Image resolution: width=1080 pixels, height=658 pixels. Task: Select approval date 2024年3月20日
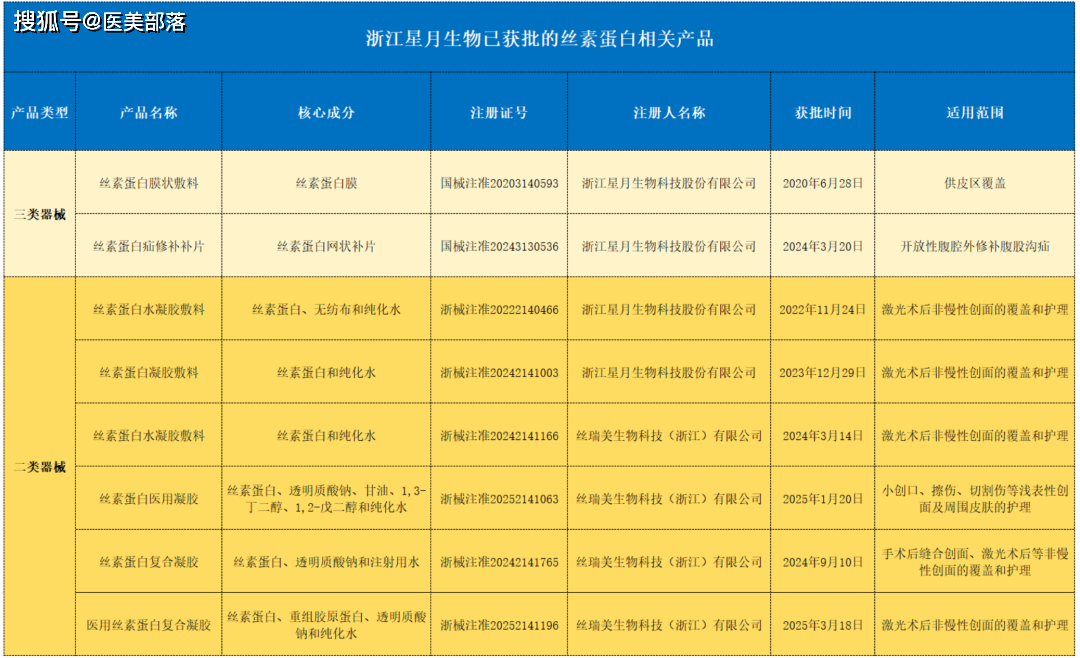823,246
